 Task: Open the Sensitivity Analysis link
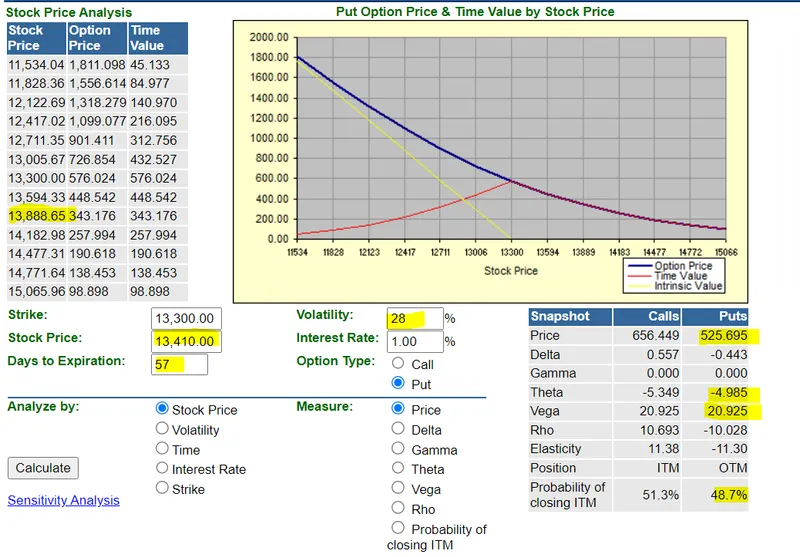click(x=63, y=500)
